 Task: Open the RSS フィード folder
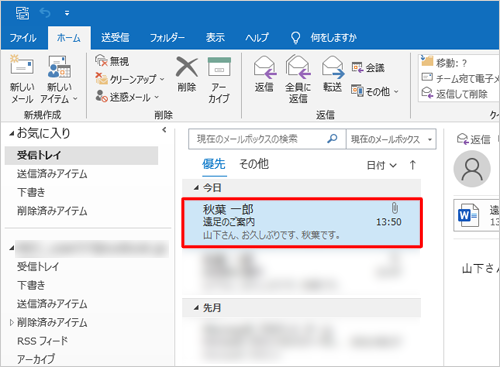click(42, 341)
